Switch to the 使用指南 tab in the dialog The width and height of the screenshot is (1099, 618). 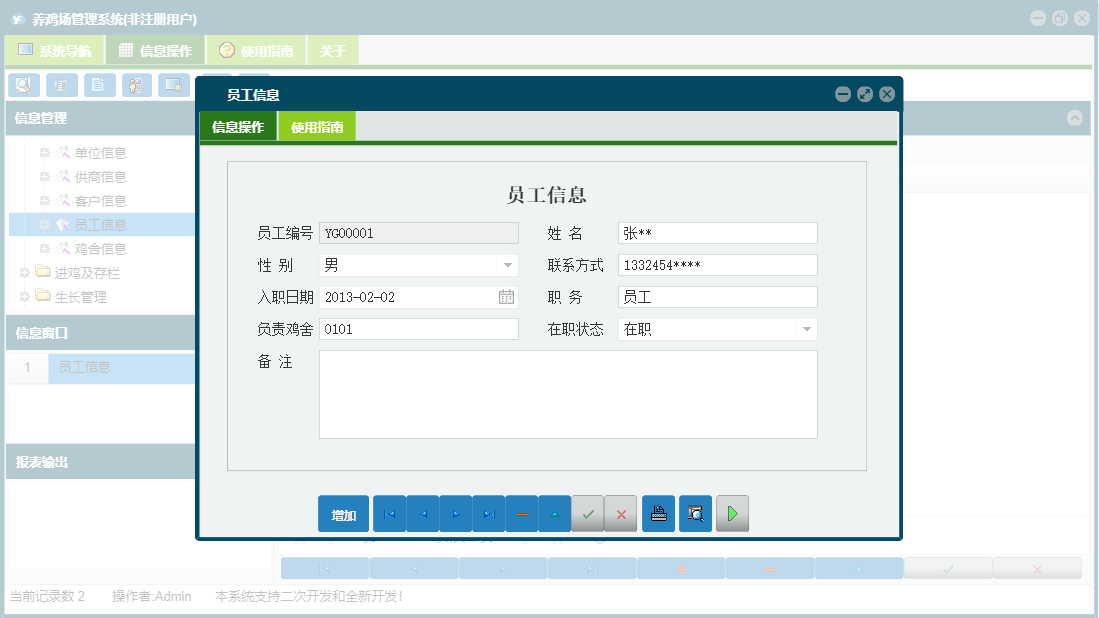317,126
